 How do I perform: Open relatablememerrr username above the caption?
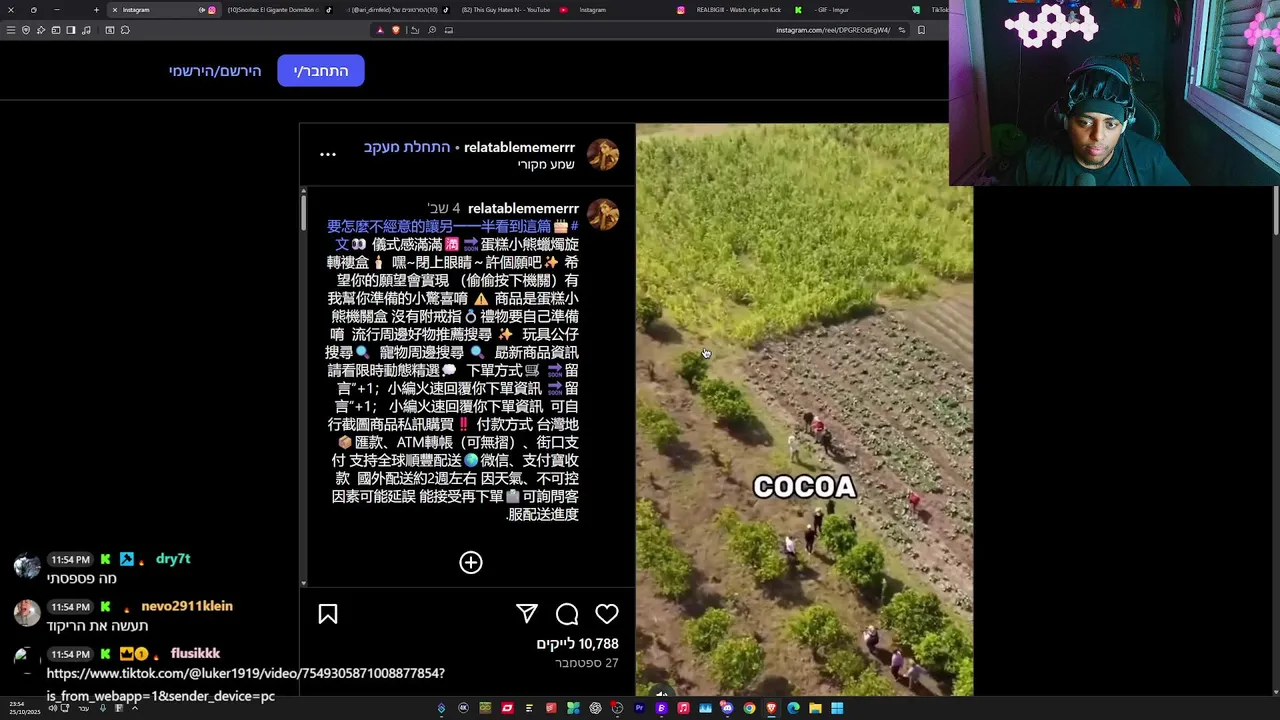click(x=523, y=208)
